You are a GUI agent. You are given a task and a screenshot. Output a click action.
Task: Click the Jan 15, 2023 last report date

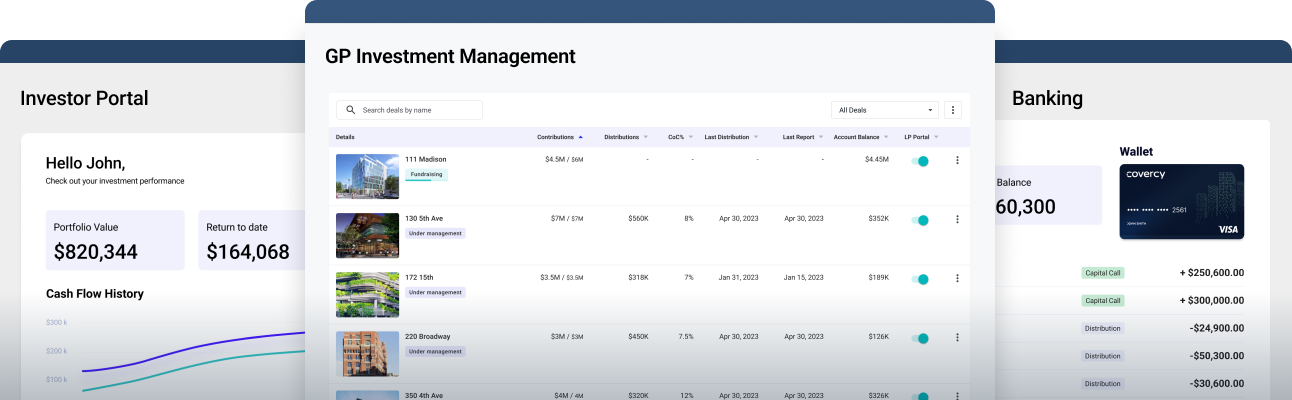[x=804, y=277]
